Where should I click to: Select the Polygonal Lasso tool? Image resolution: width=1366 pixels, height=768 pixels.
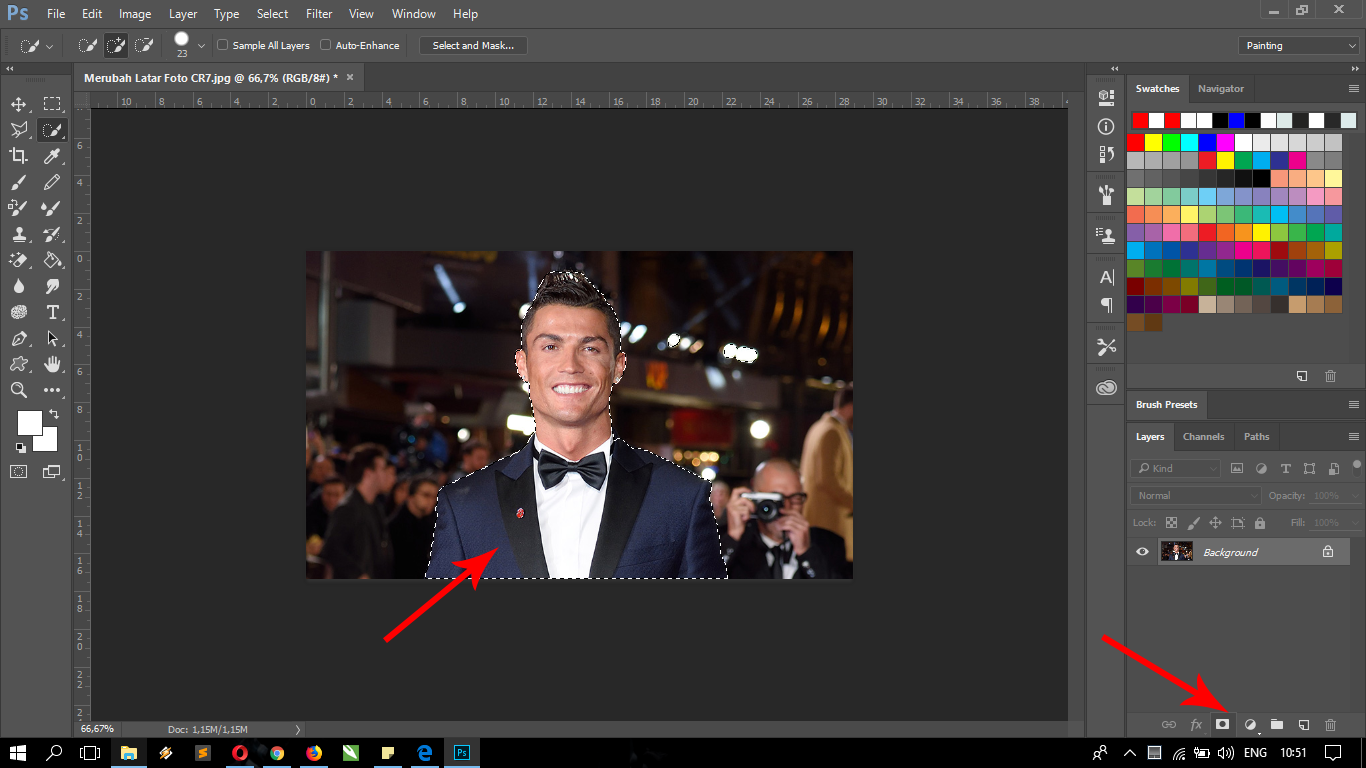[x=18, y=130]
